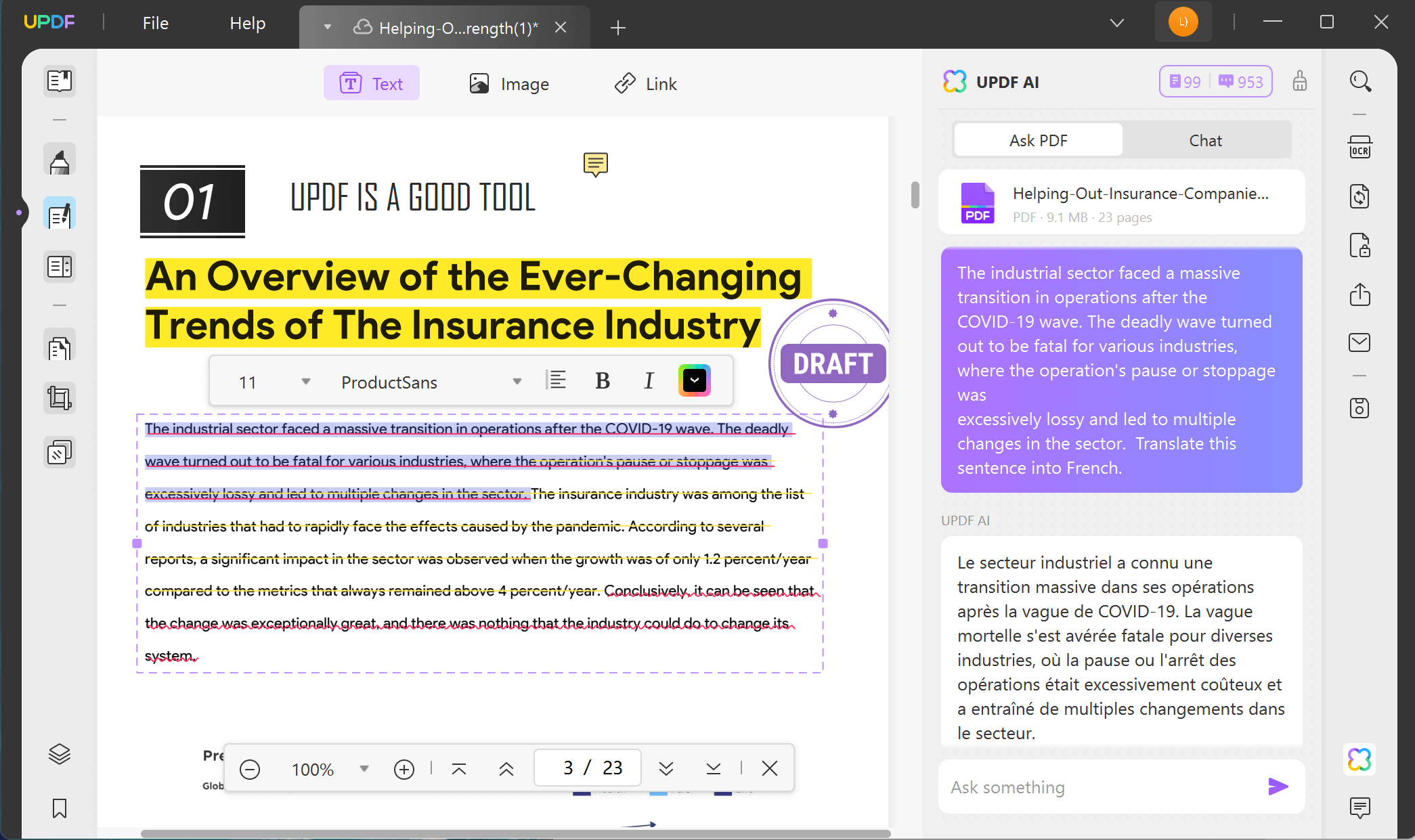Expand the UPDF file tabs dropdown arrow
The width and height of the screenshot is (1415, 840).
coord(1116,22)
